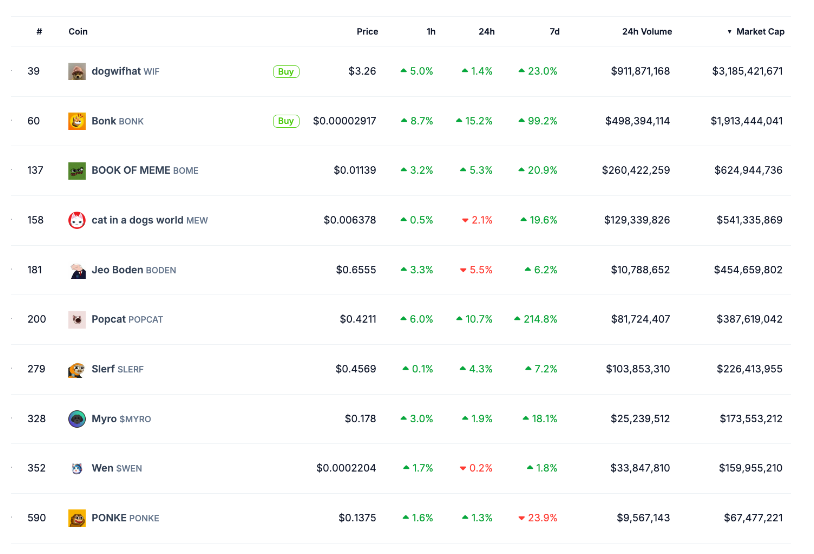The image size is (814, 554).
Task: Click the Jeo Boden coin icon
Action: click(77, 270)
